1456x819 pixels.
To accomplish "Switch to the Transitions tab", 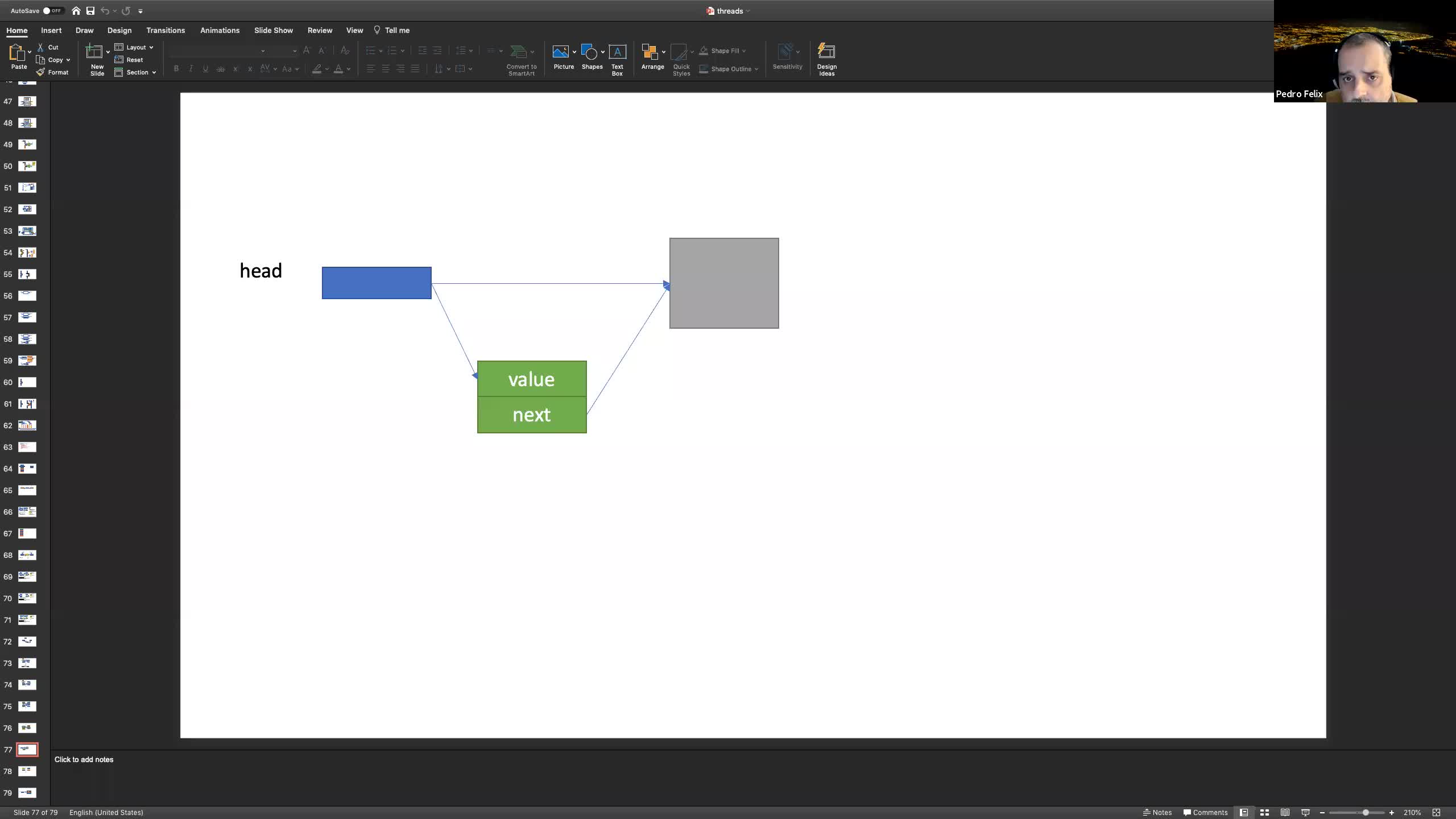I will point(166,30).
